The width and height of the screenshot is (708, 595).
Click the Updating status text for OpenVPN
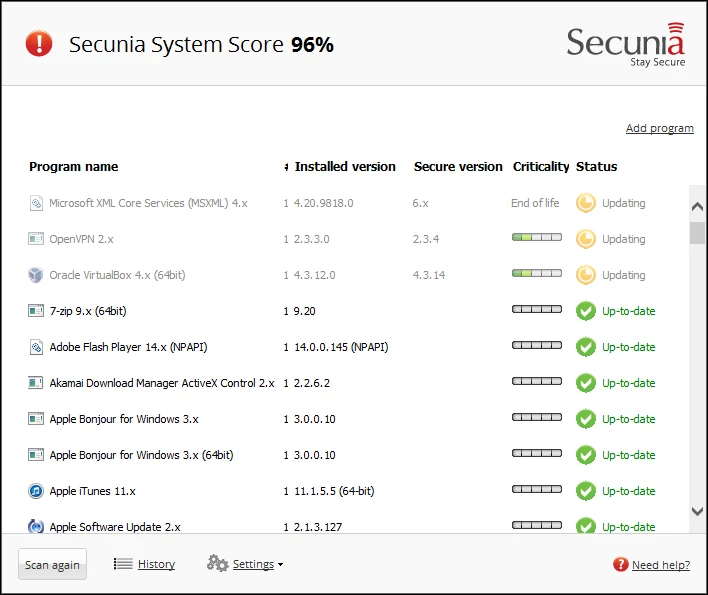click(624, 239)
